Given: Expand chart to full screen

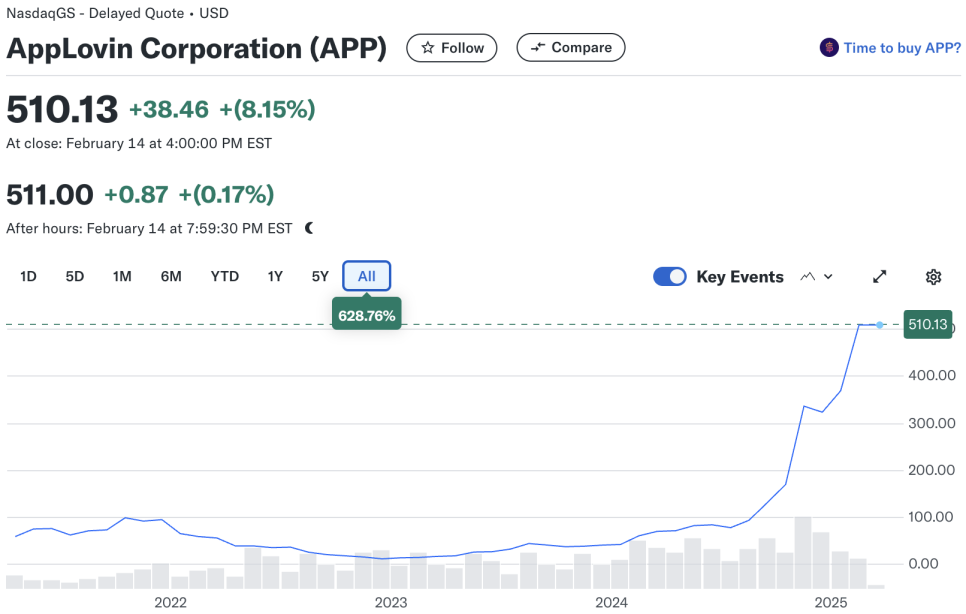Looking at the screenshot, I should click(880, 277).
